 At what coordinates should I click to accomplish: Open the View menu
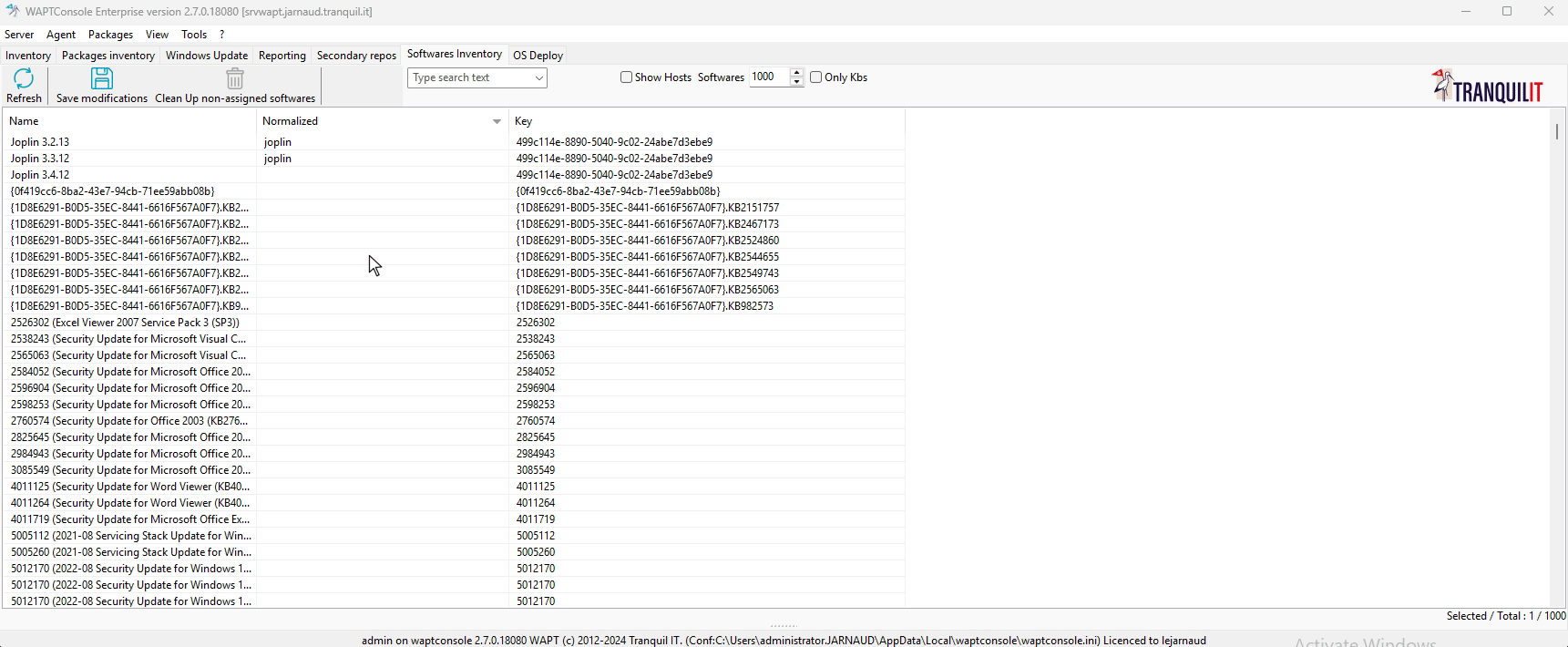pos(157,35)
